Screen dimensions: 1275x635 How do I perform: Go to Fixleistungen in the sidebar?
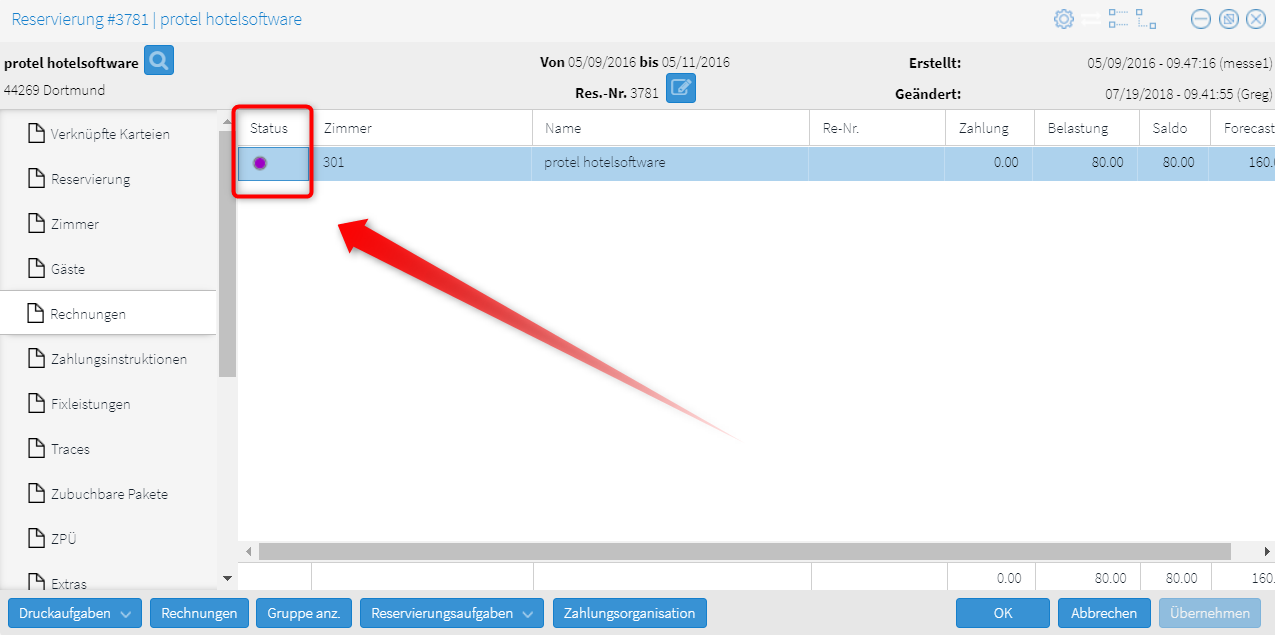tap(90, 404)
